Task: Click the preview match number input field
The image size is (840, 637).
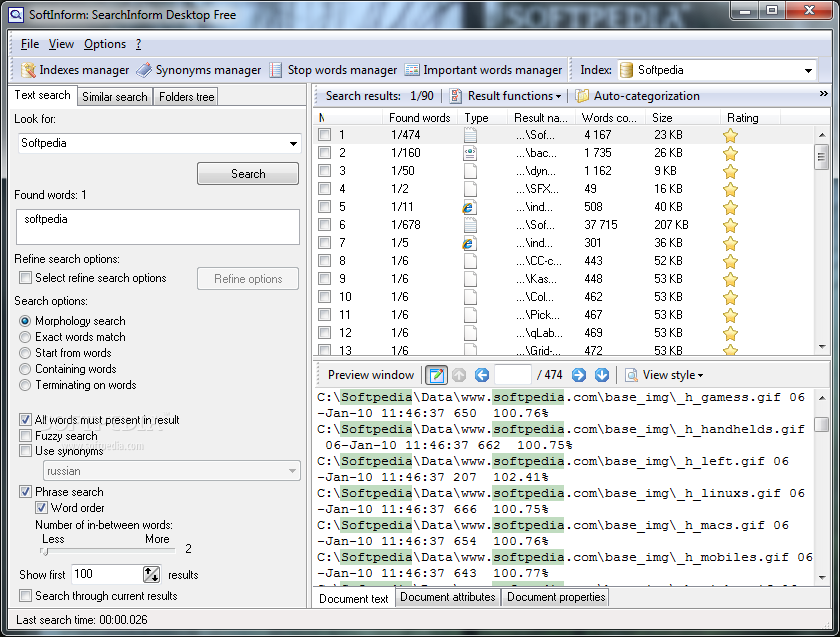Action: coord(513,375)
